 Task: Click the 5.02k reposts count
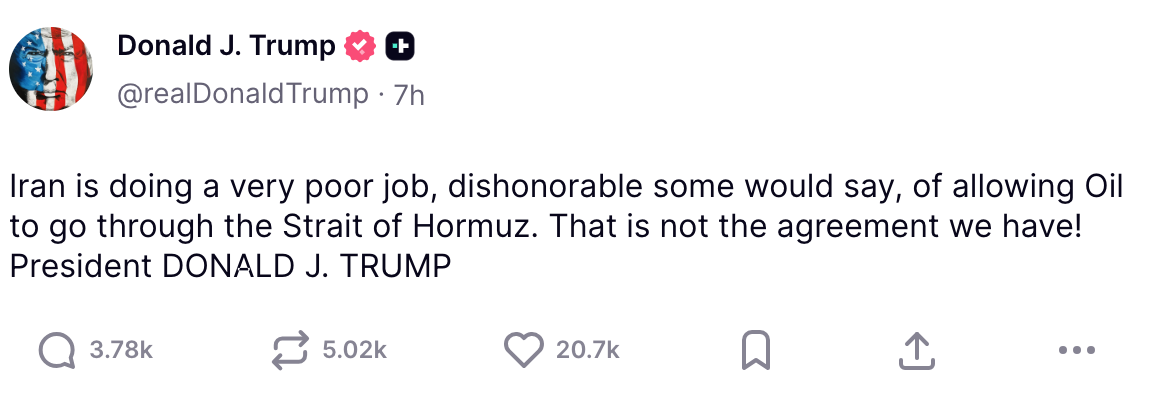(354, 350)
